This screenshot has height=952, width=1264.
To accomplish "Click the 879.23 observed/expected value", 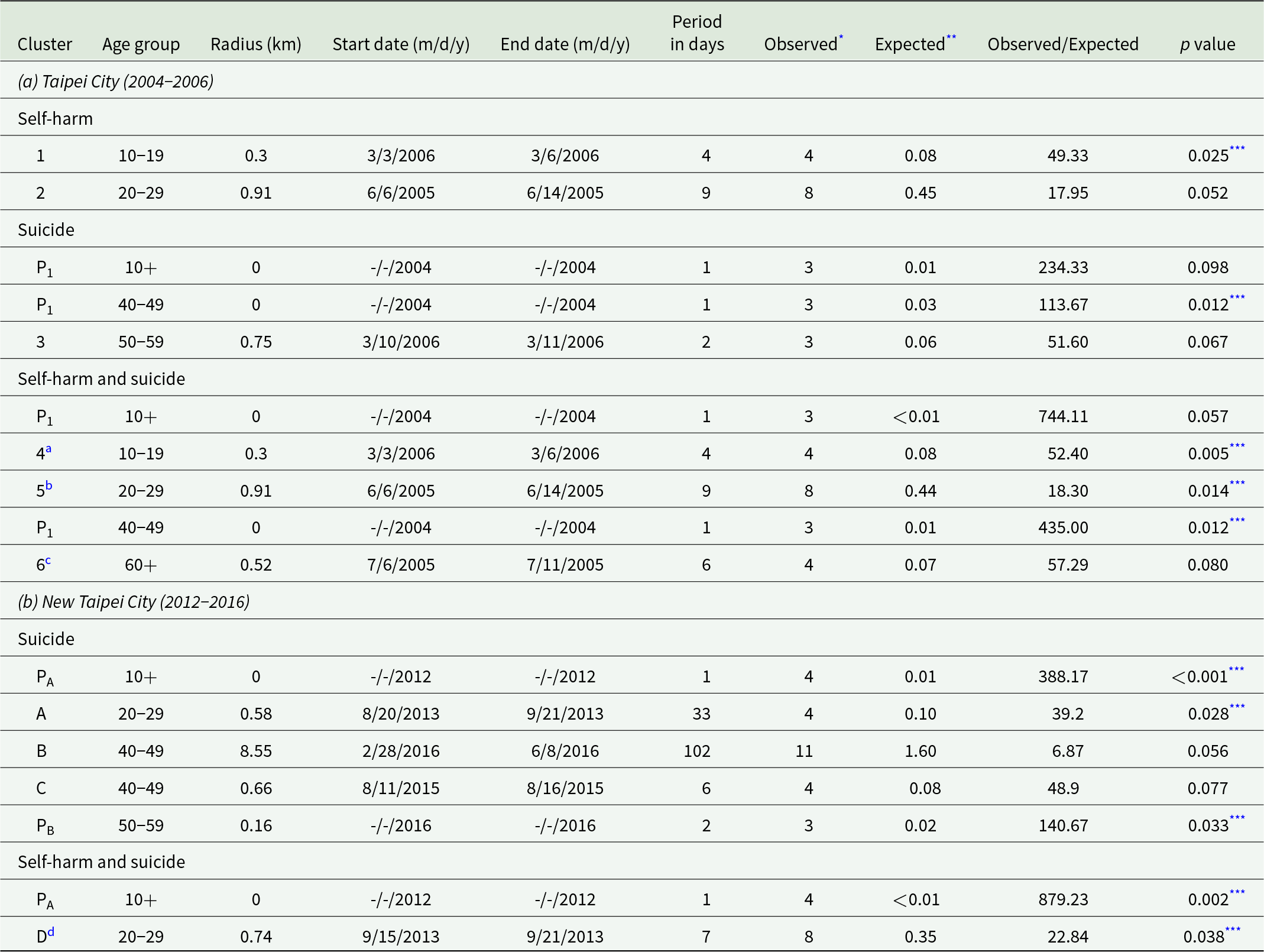I will [x=1063, y=899].
